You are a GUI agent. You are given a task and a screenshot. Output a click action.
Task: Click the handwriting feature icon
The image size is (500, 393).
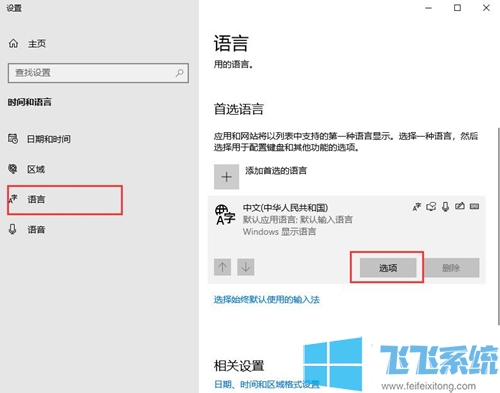(460, 206)
